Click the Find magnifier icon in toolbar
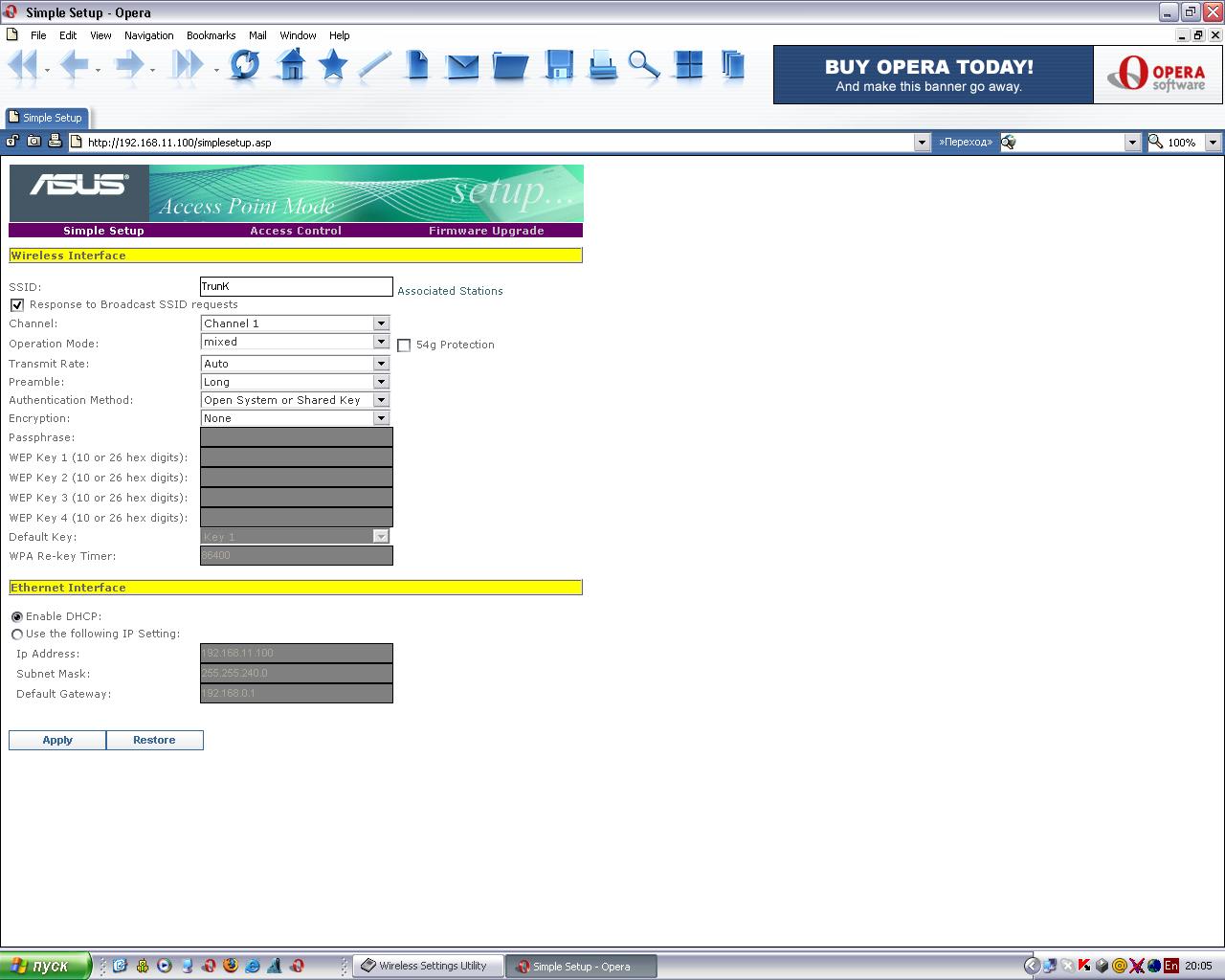1225x980 pixels. tap(644, 65)
